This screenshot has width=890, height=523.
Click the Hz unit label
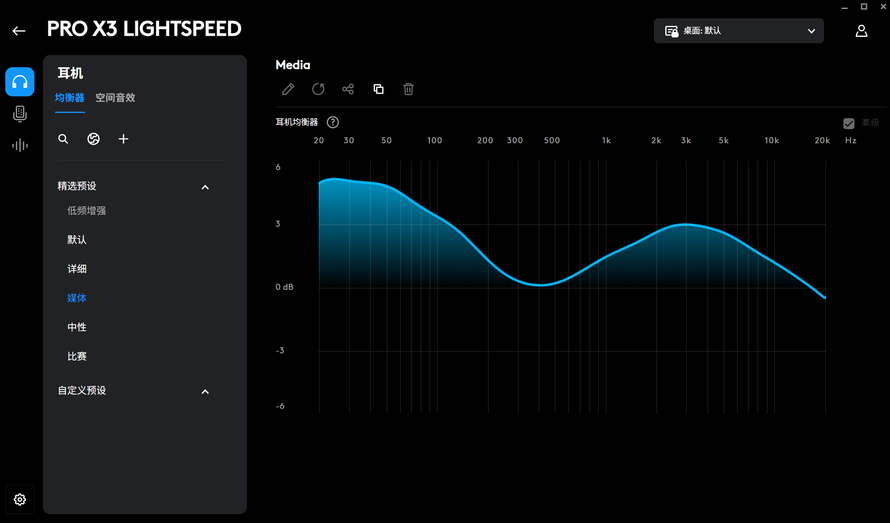tap(850, 140)
